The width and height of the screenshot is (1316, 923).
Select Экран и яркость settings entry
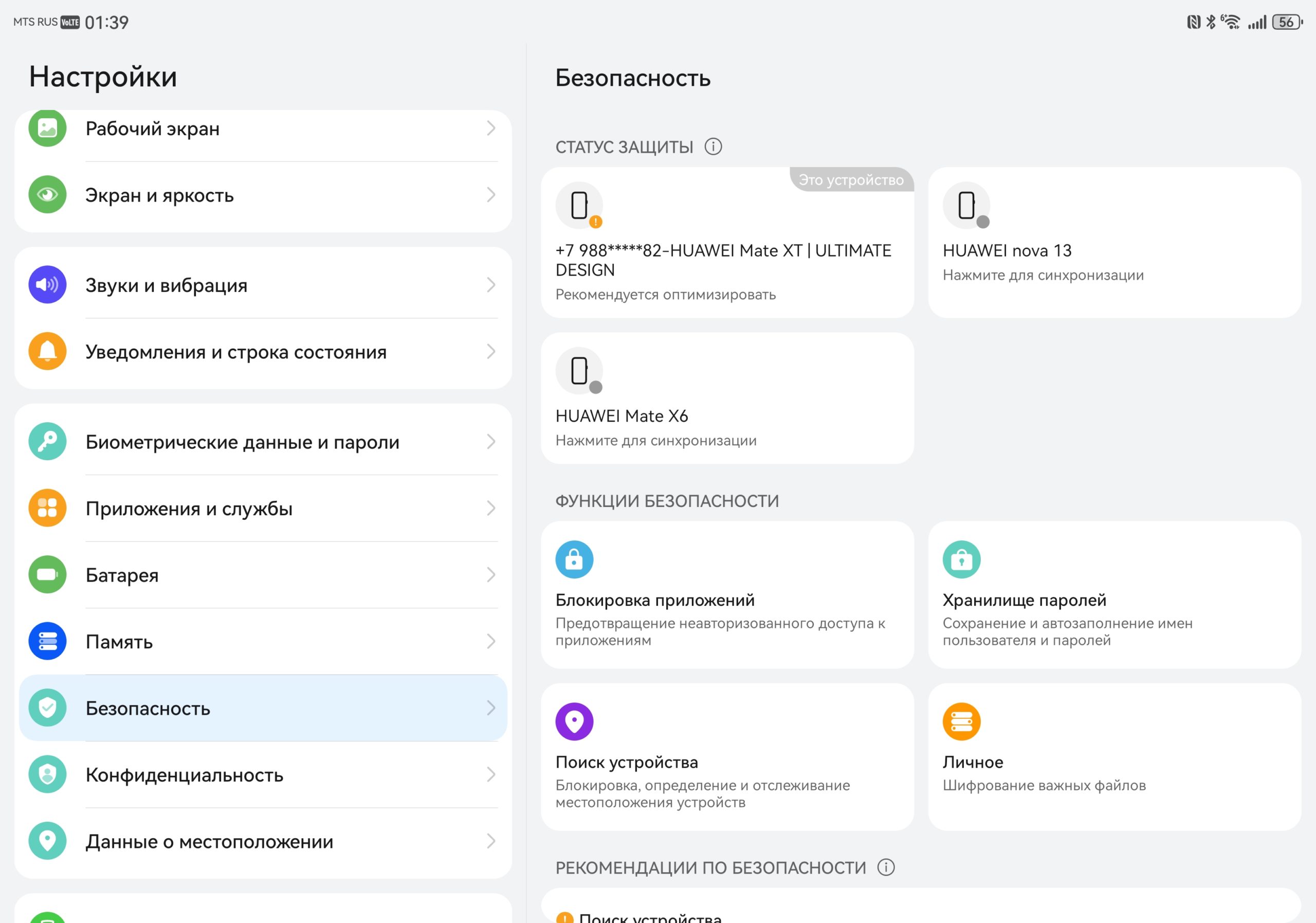[263, 195]
